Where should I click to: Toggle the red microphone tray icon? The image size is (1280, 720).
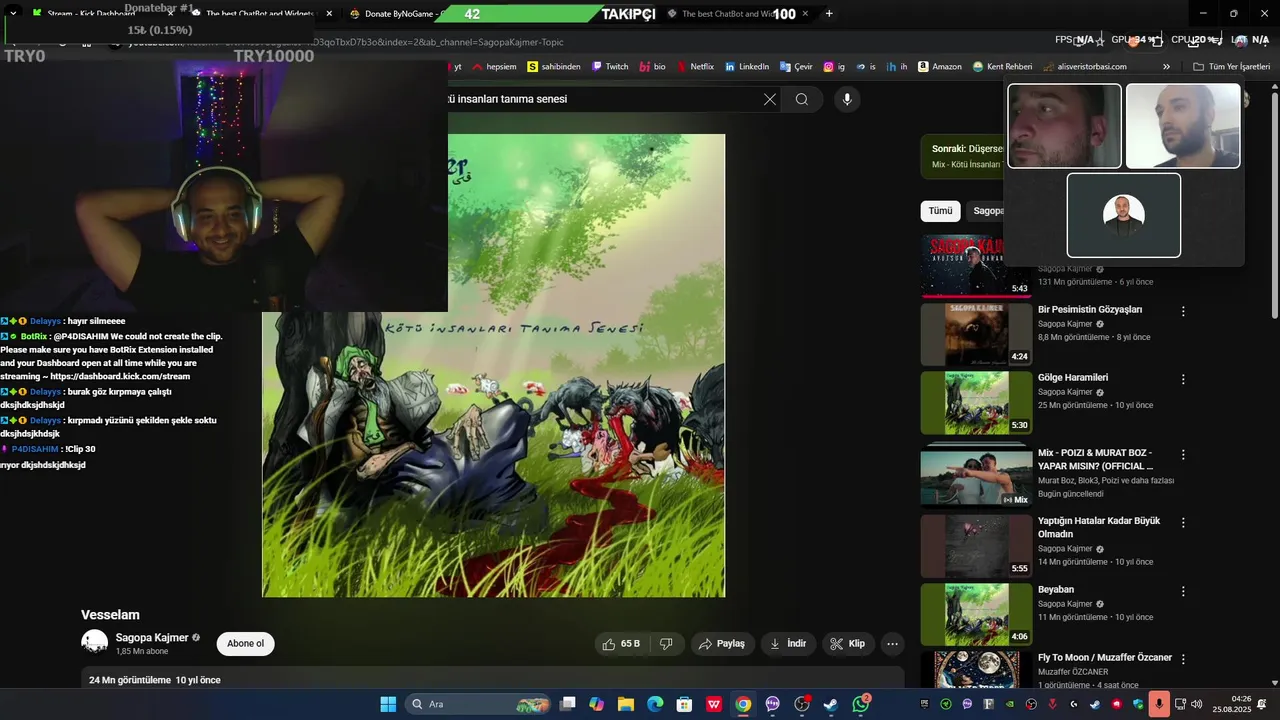[x=1159, y=704]
